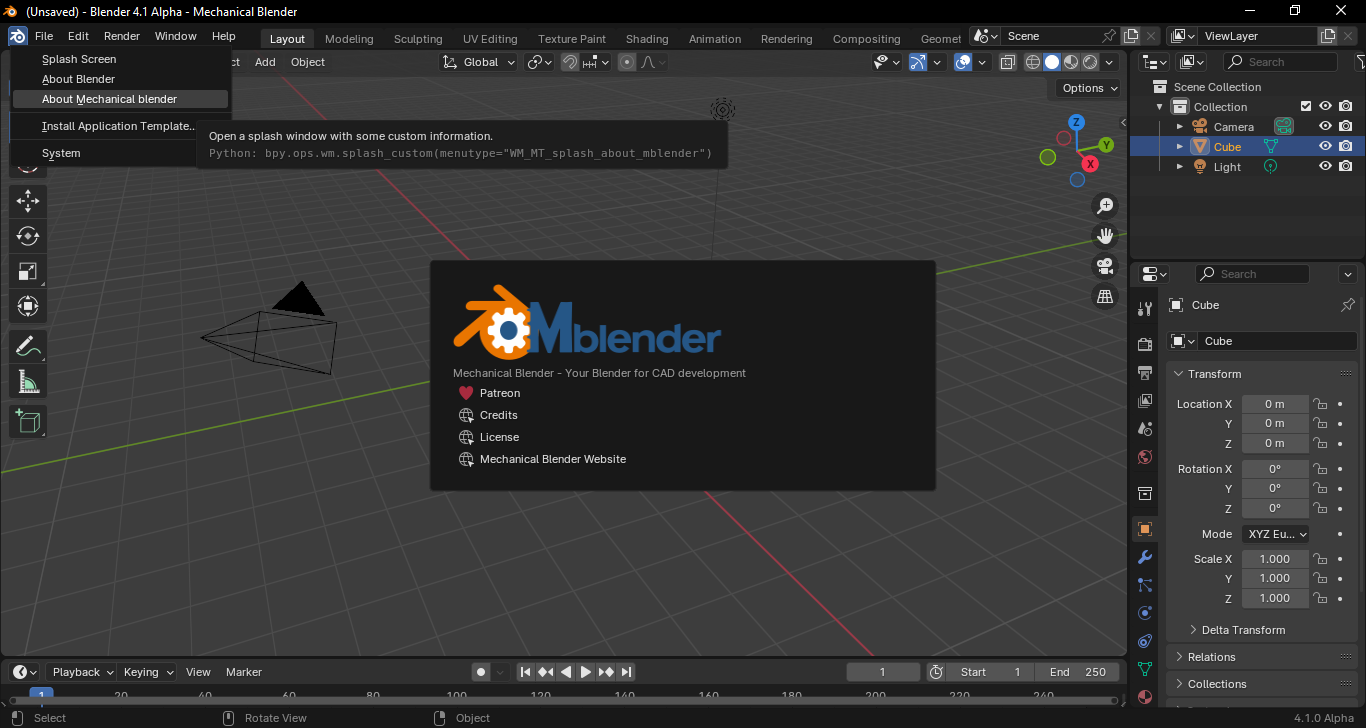
Task: Toggle X-ray mode in viewport header
Action: pos(1007,62)
